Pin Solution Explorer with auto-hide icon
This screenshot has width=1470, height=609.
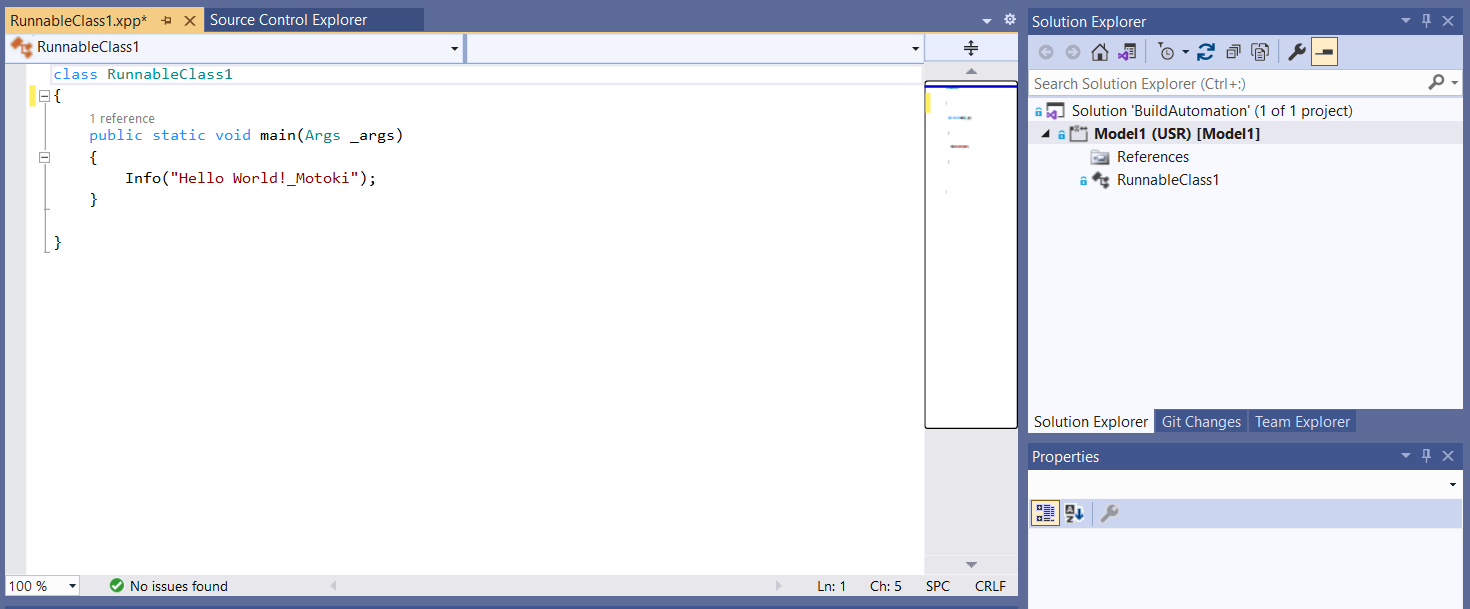pos(1427,21)
